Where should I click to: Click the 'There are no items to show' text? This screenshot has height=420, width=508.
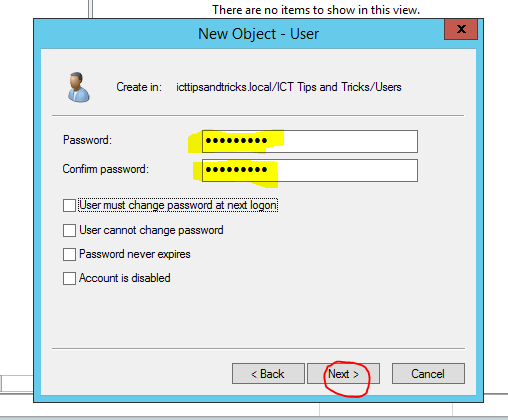316,10
